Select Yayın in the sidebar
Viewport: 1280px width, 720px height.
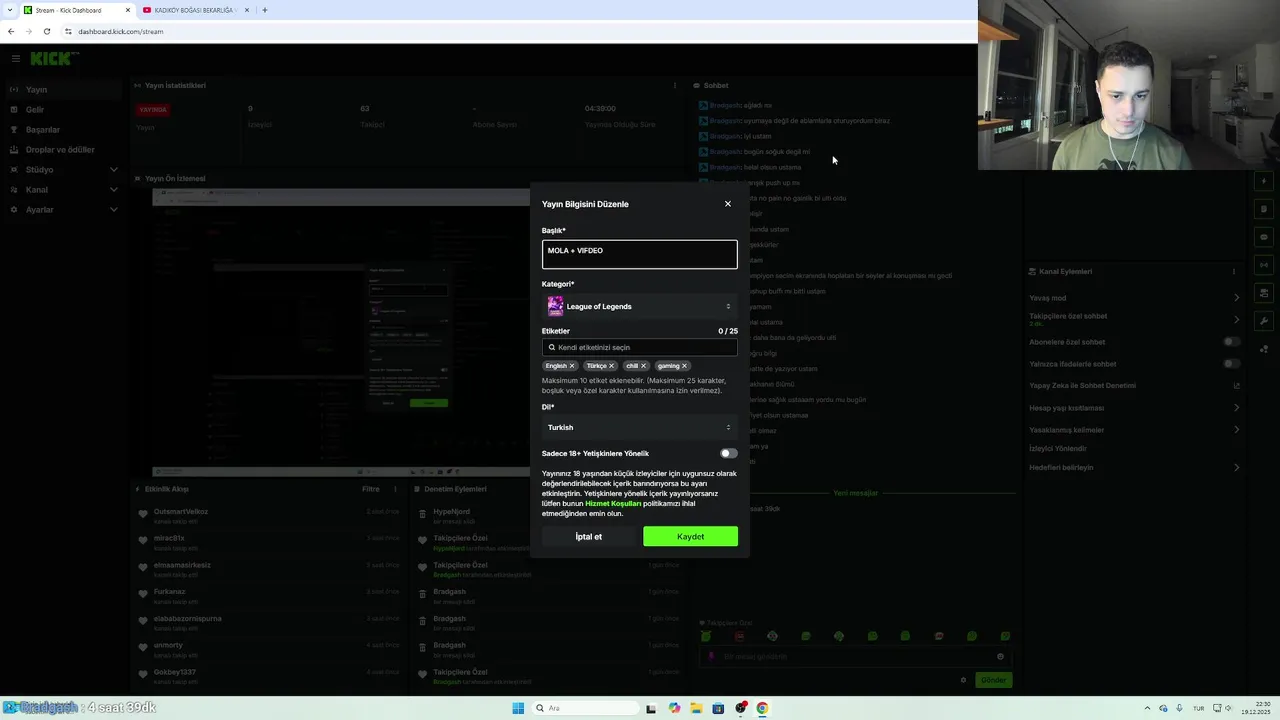click(62, 90)
